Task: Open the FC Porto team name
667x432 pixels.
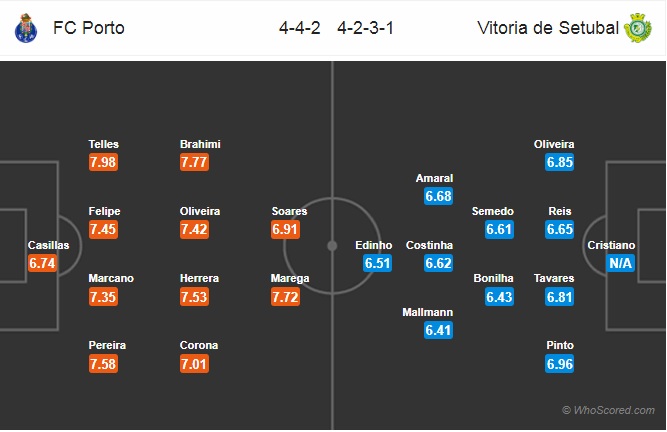Action: [89, 28]
